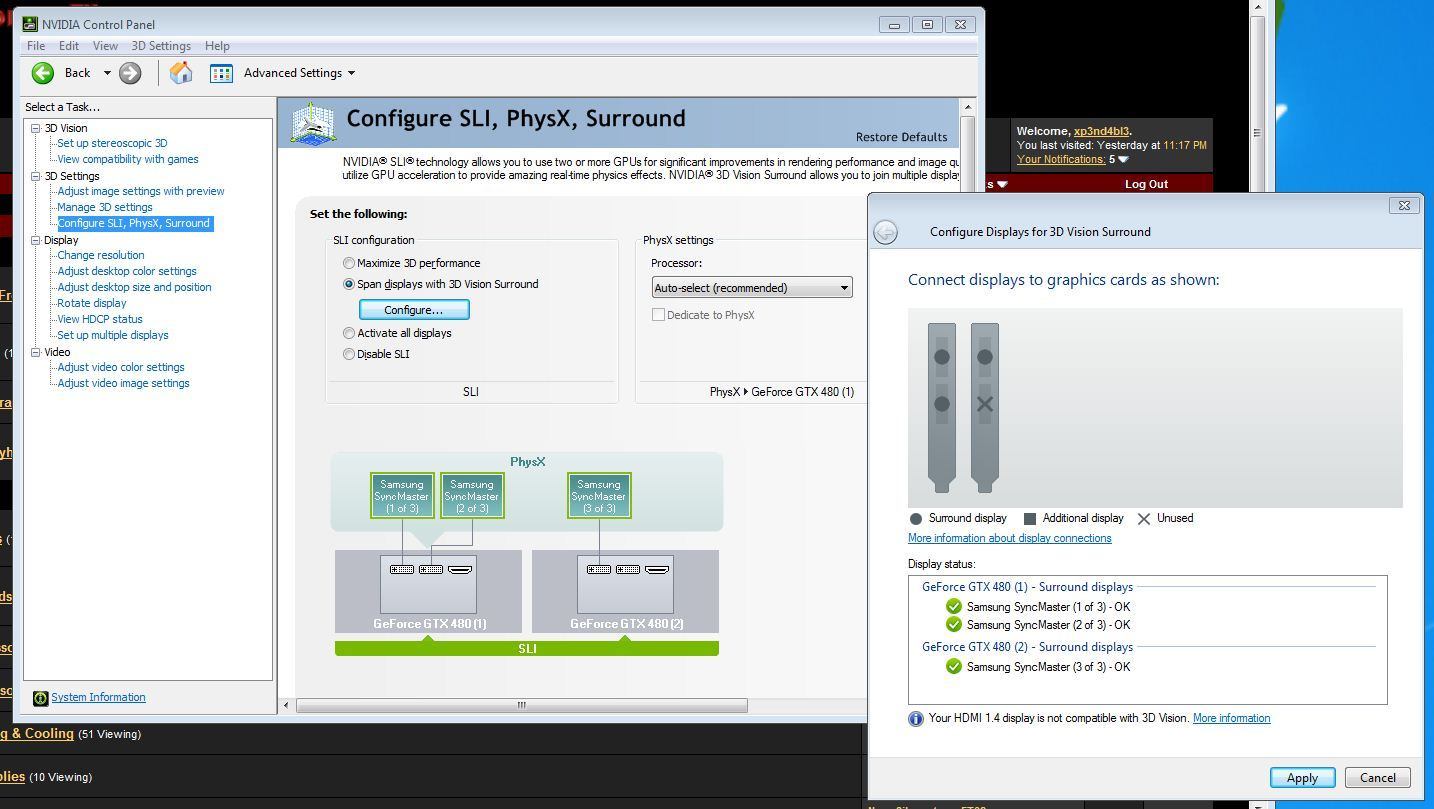Select Adjust image settings with preview
Screen dimensions: 1434x809
141,191
